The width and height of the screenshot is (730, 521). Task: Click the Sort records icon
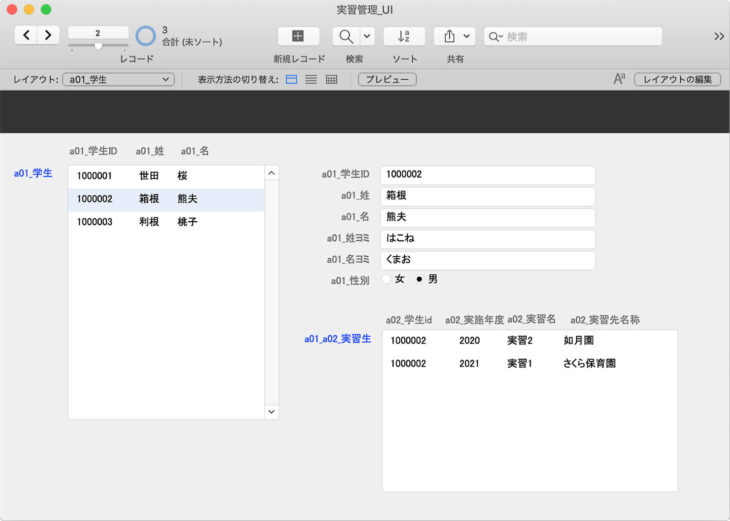[404, 36]
